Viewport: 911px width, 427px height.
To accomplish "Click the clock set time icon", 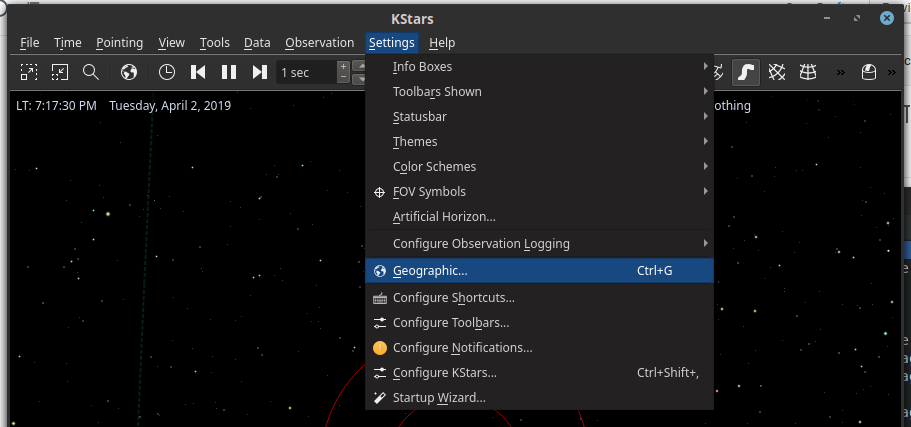I will (x=167, y=72).
